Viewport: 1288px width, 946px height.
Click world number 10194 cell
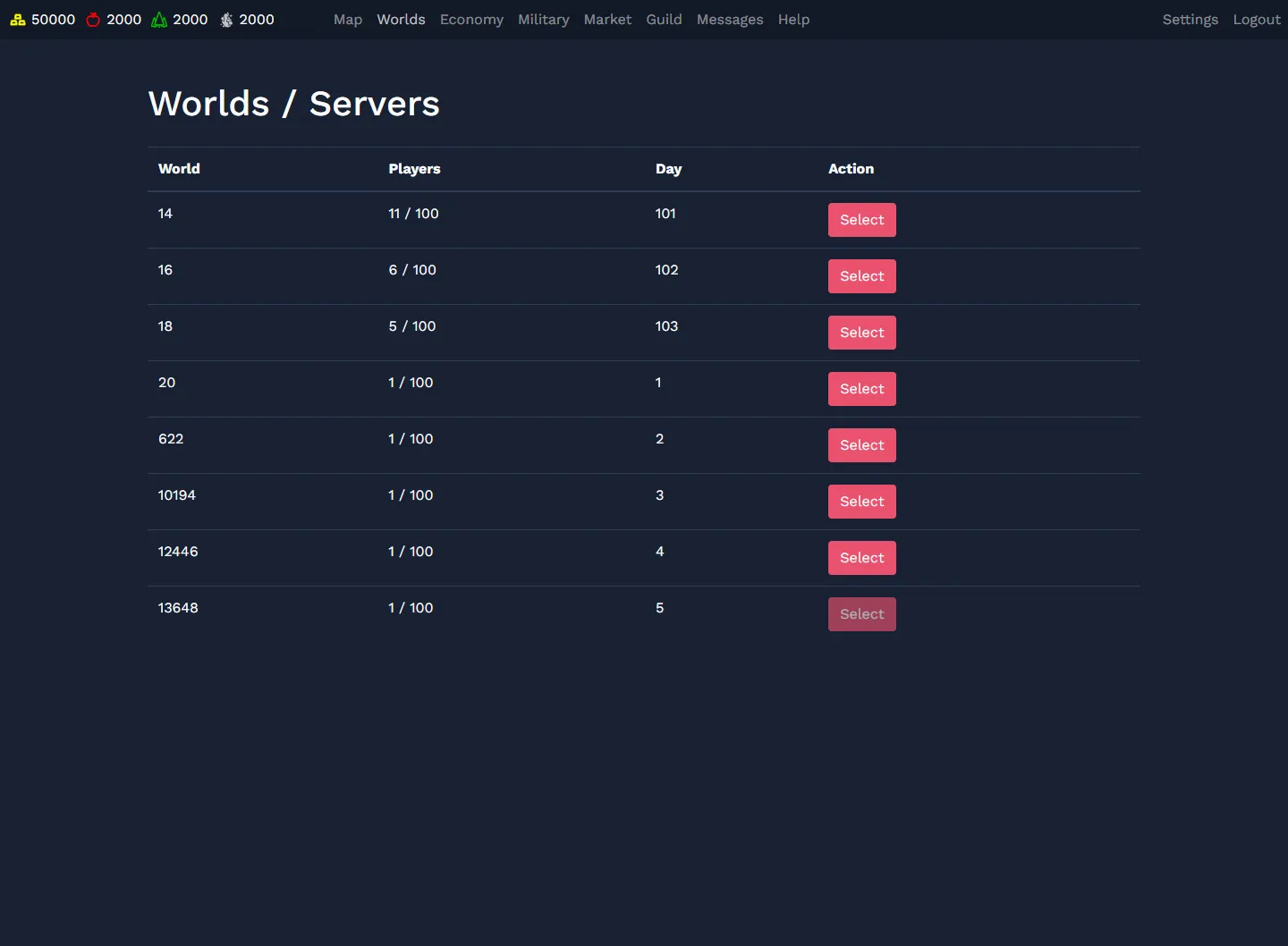pos(177,495)
